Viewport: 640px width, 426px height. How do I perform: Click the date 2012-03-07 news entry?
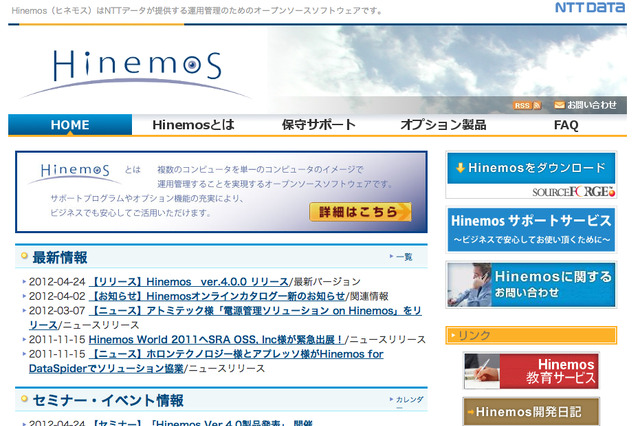click(57, 311)
